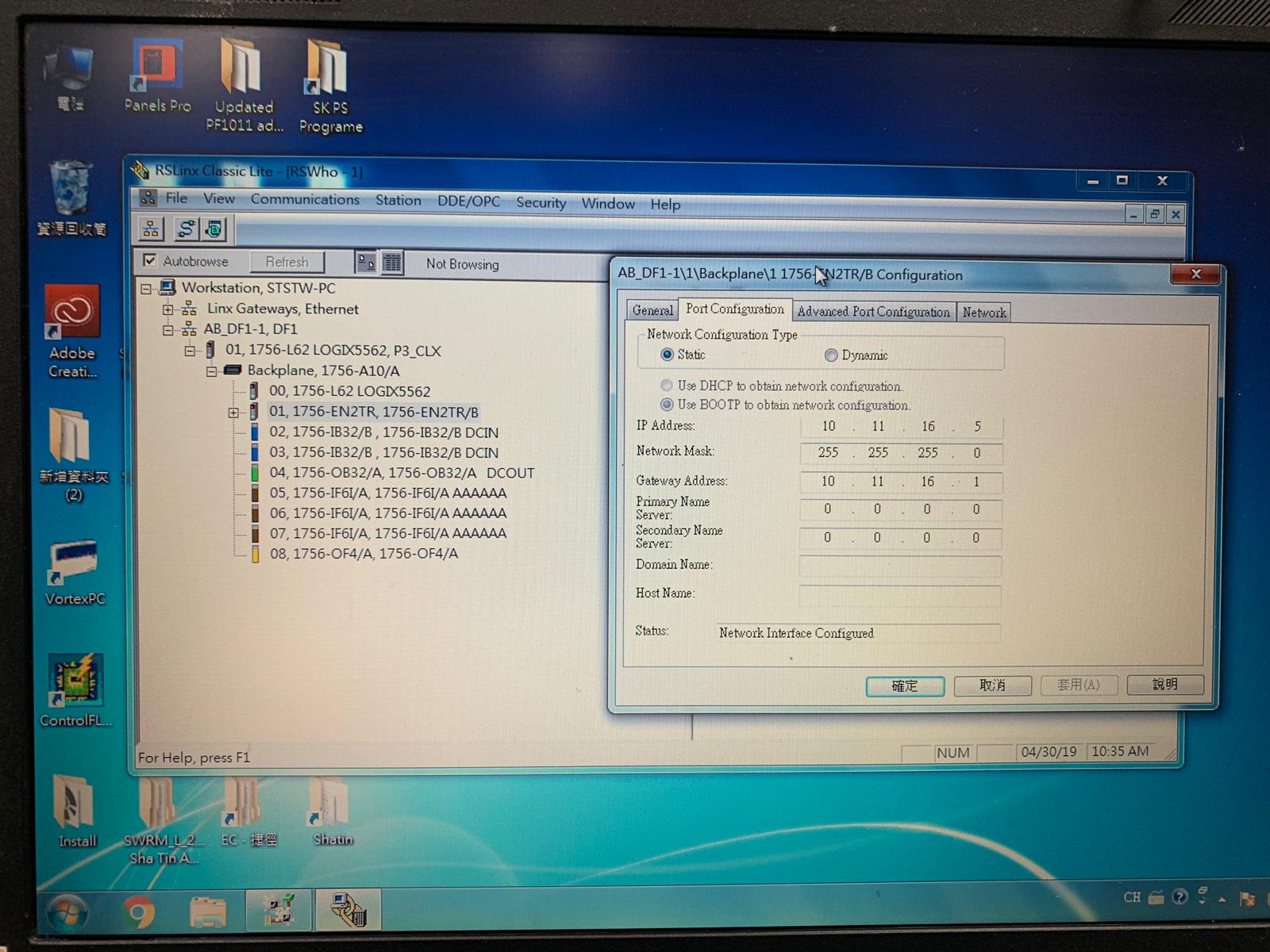
Task: Select the Dynamic network configuration radio
Action: tap(831, 355)
